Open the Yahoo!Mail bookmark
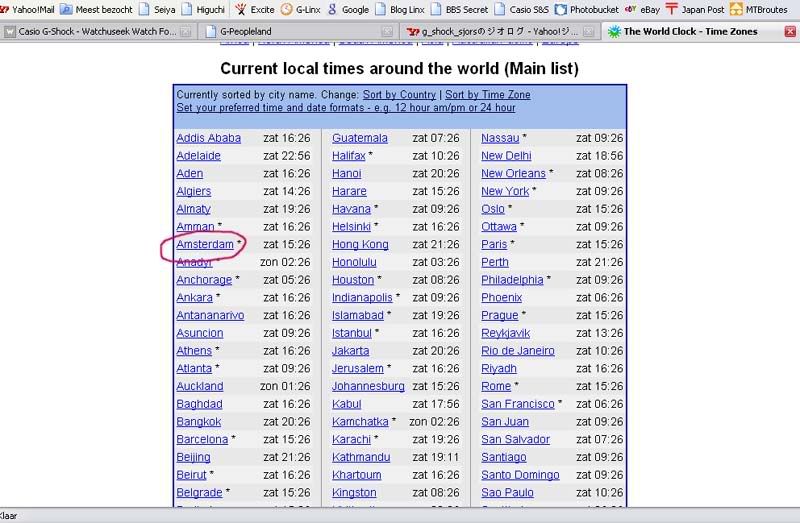 click(x=27, y=9)
